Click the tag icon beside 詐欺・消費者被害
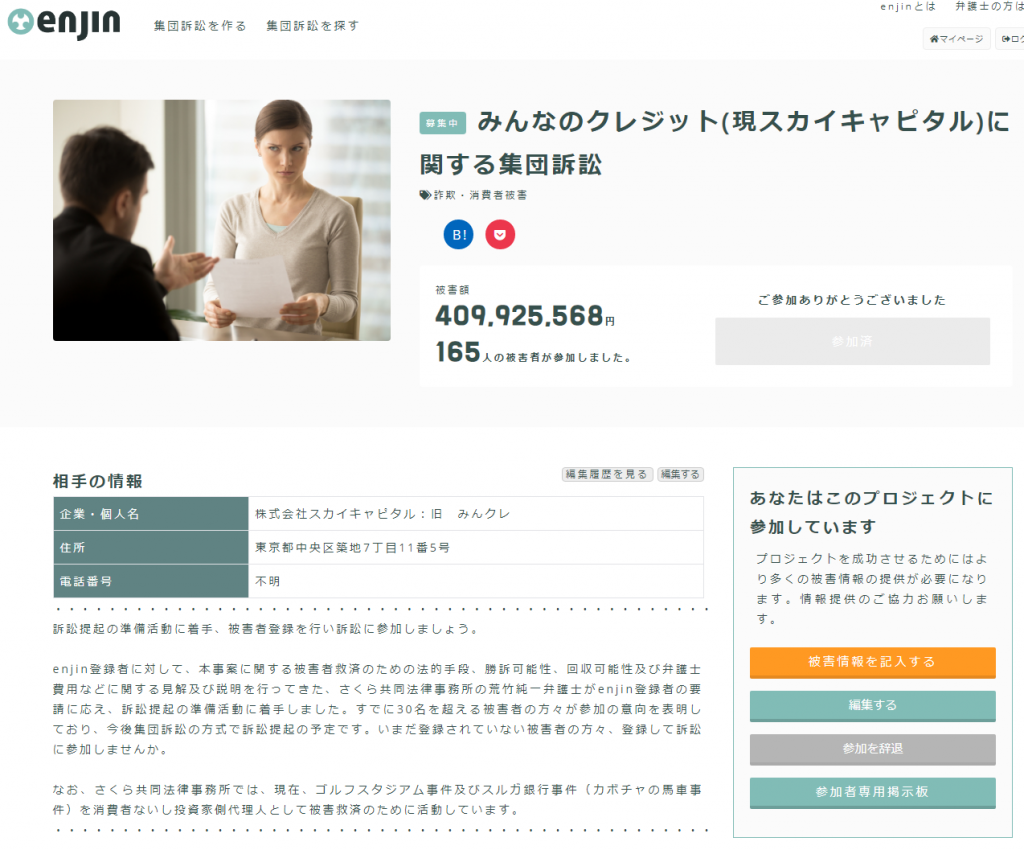Viewport: 1024px width, 850px height. coord(425,194)
